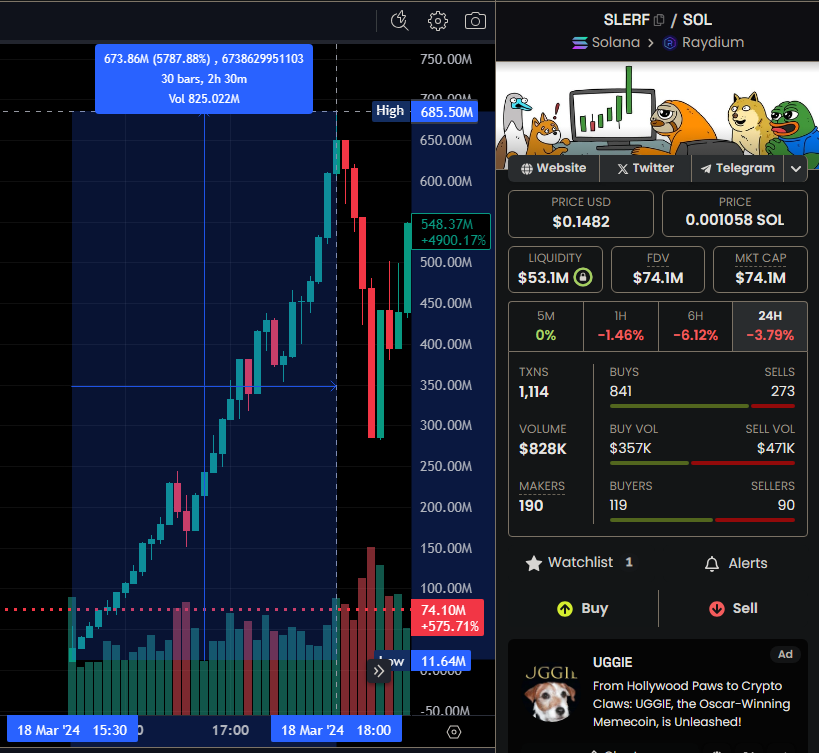Screen dimensions: 819x753
Task: Click the Sell button
Action: [x=733, y=609]
